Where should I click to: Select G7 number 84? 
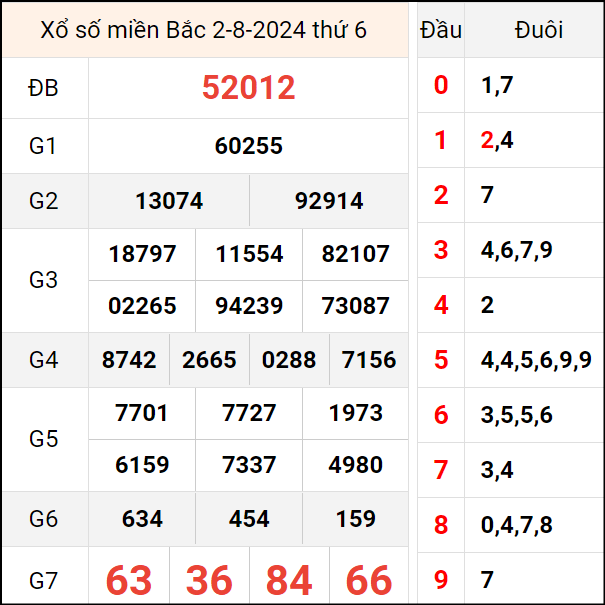pos(289,580)
